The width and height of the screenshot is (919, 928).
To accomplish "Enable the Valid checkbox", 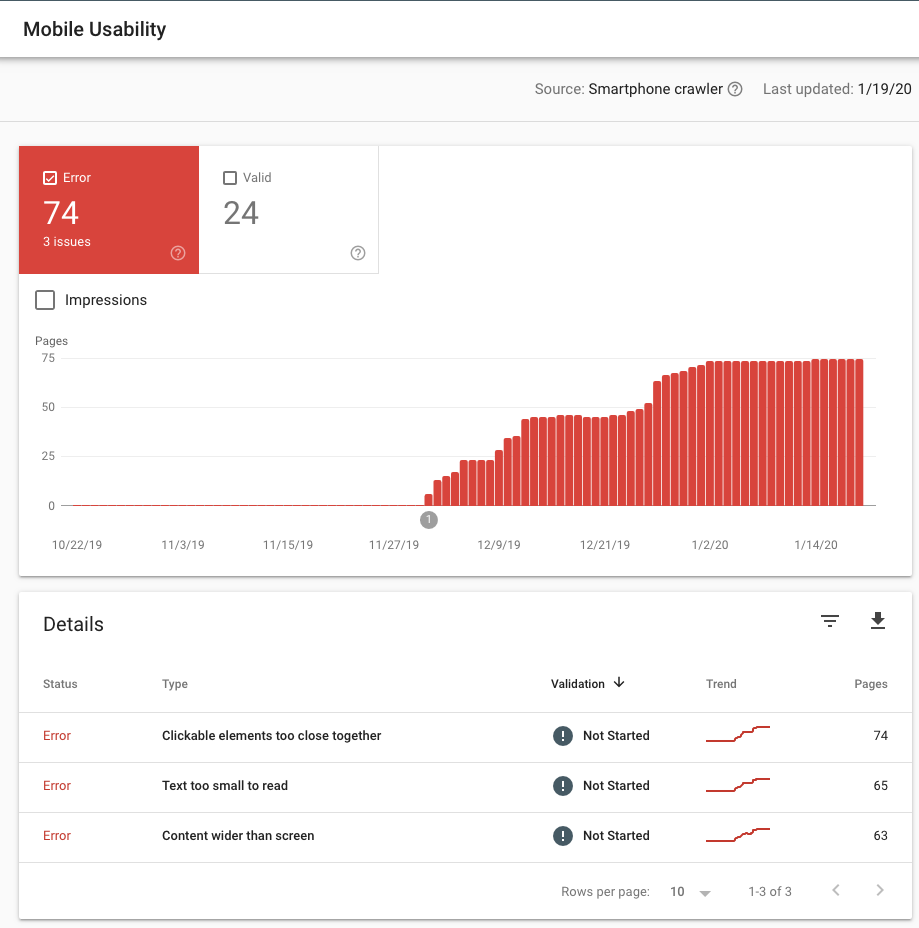I will [230, 178].
